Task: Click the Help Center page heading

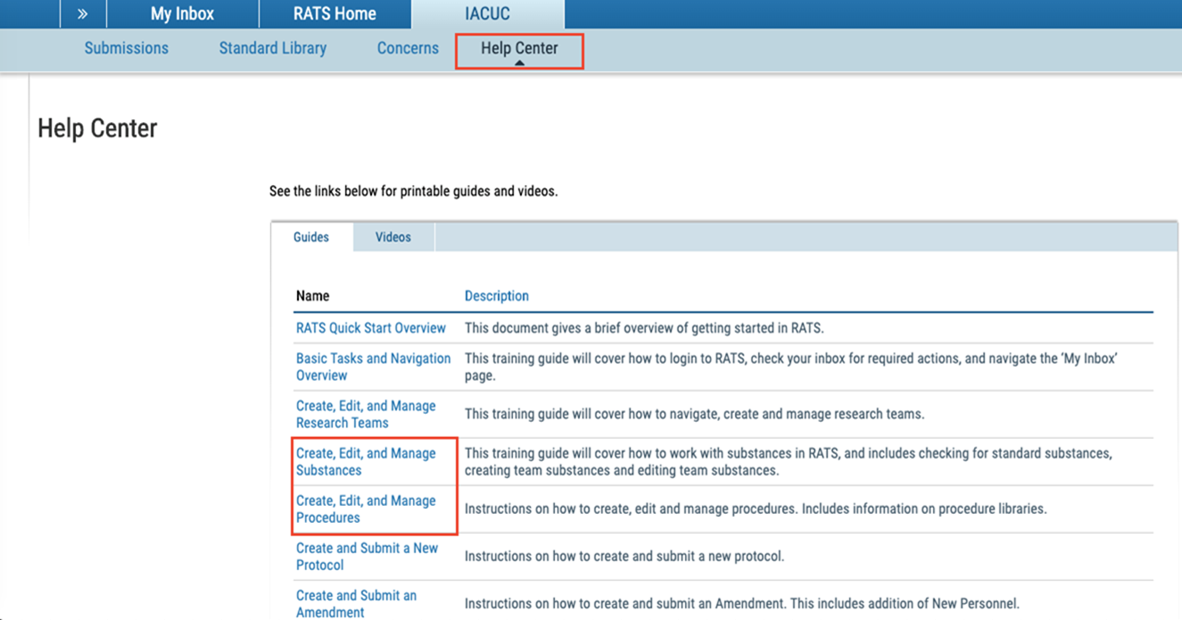Action: (x=97, y=128)
